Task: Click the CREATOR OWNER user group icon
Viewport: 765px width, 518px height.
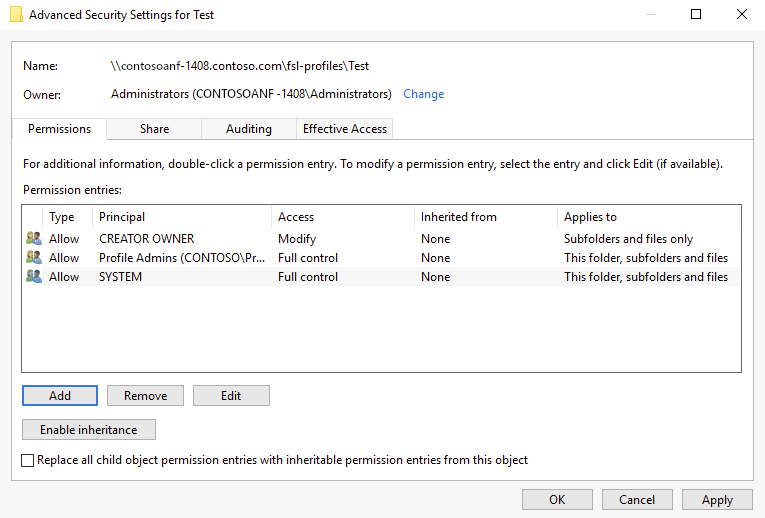Action: [x=34, y=239]
